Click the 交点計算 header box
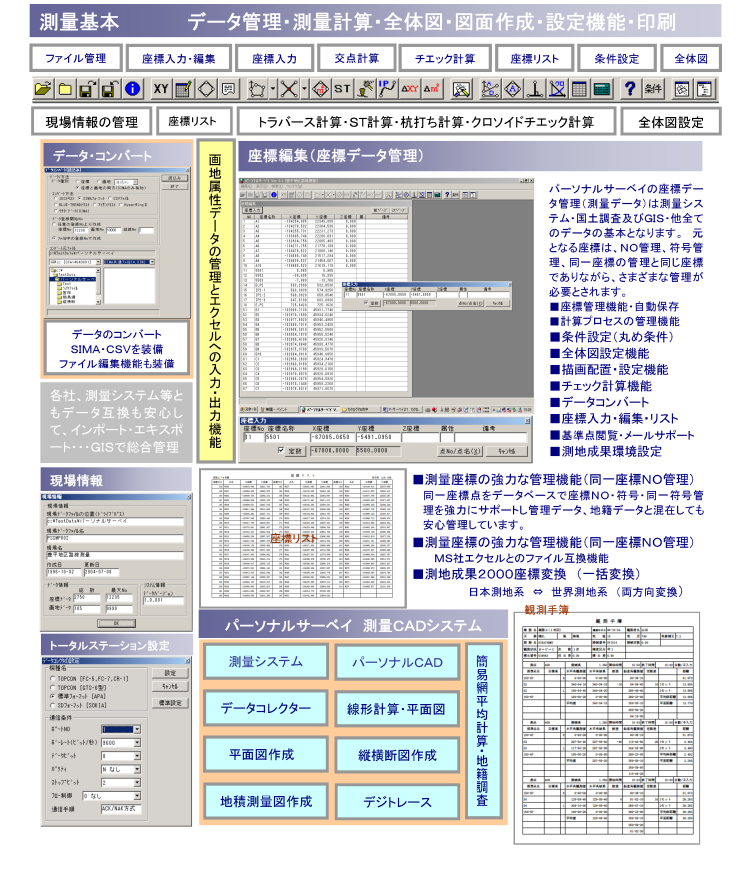Image resolution: width=750 pixels, height=875 pixels. point(357,58)
